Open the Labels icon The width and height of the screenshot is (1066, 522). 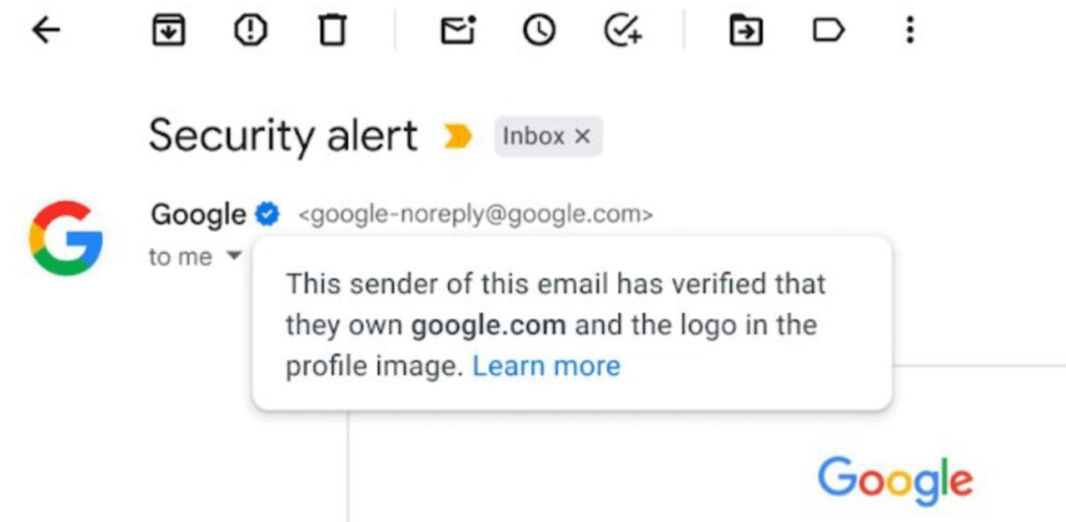828,30
